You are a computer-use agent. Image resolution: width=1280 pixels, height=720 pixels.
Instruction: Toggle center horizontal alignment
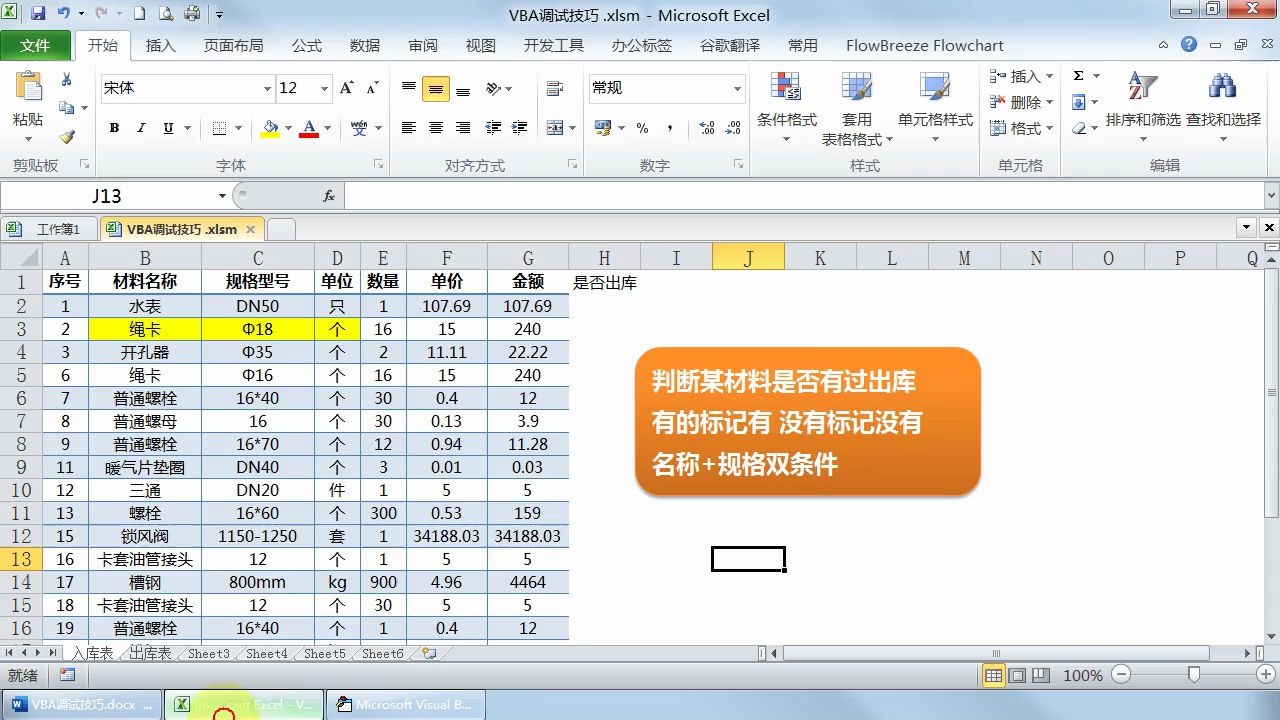click(435, 128)
